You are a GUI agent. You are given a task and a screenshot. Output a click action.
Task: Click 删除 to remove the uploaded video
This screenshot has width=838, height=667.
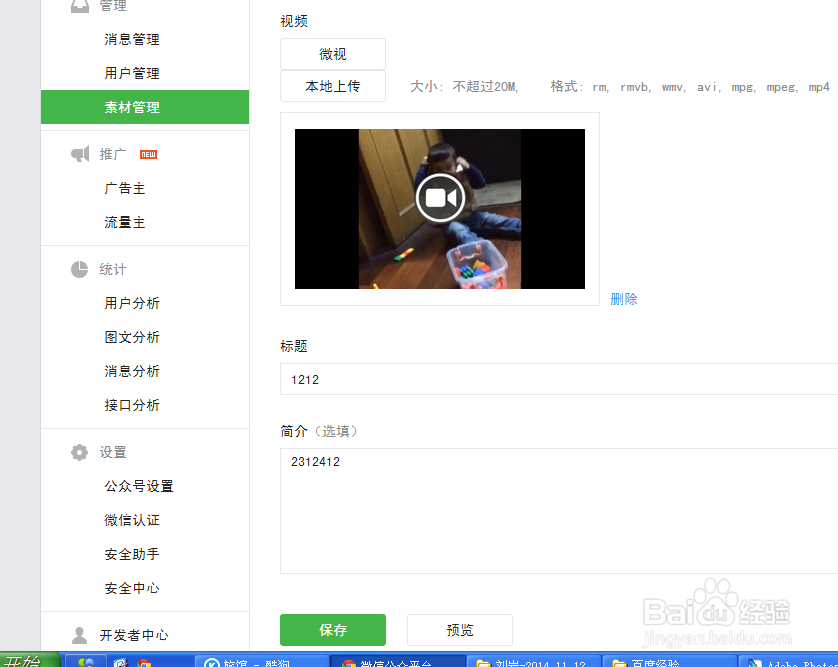click(x=624, y=298)
